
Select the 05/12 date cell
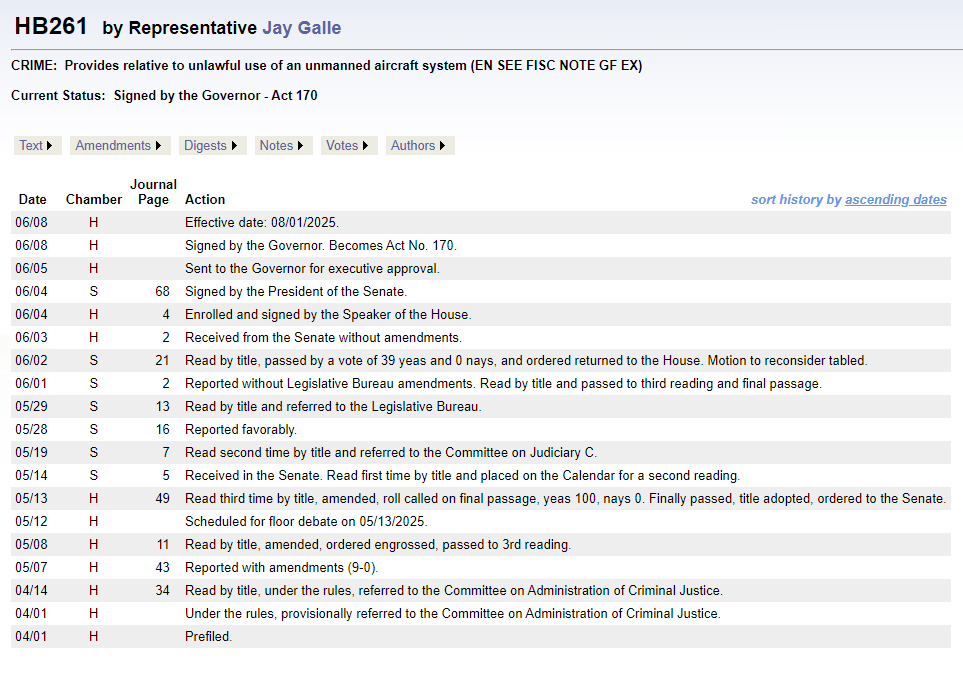(31, 522)
